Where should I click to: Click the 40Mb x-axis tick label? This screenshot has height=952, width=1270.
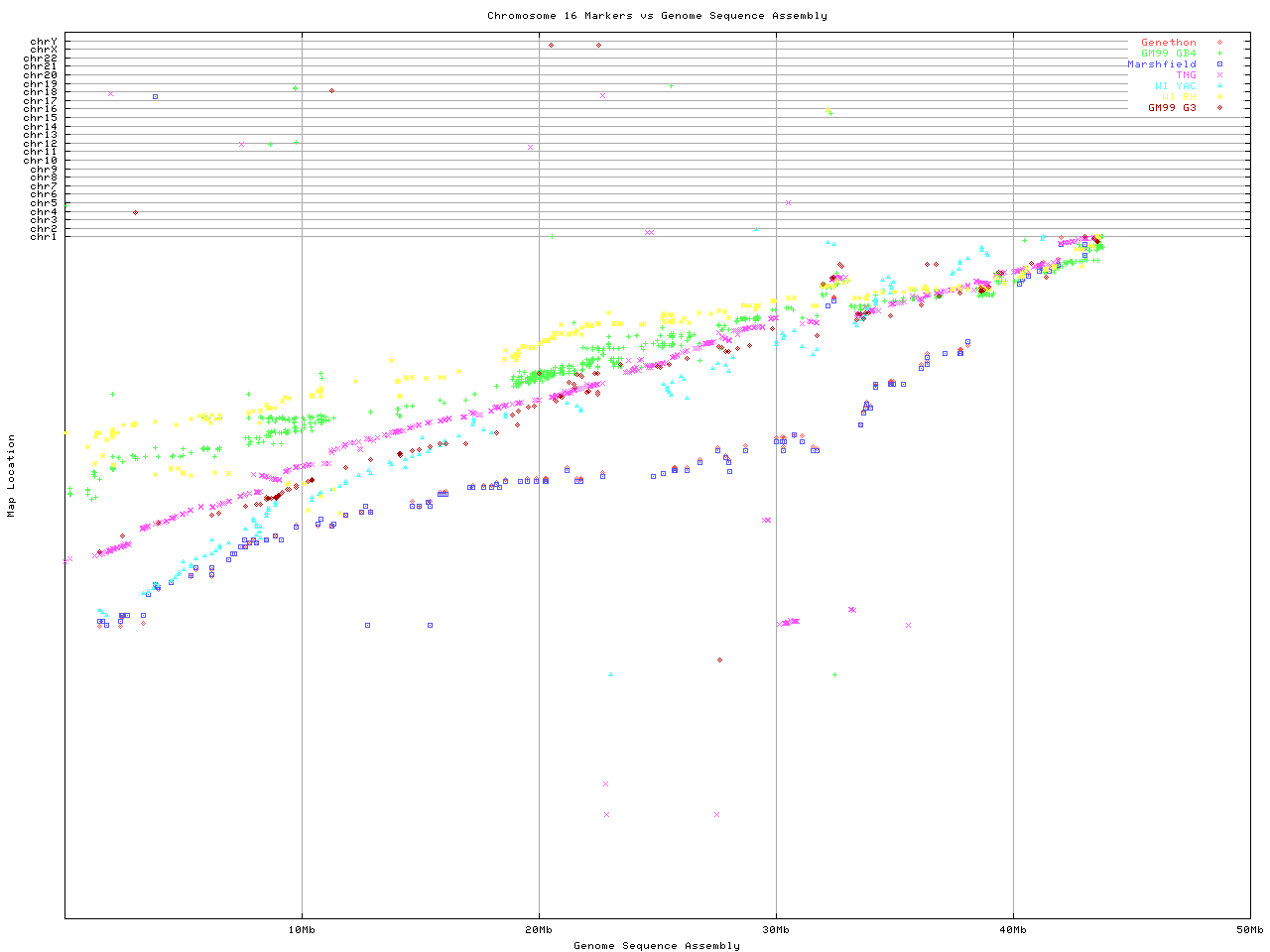1013,930
